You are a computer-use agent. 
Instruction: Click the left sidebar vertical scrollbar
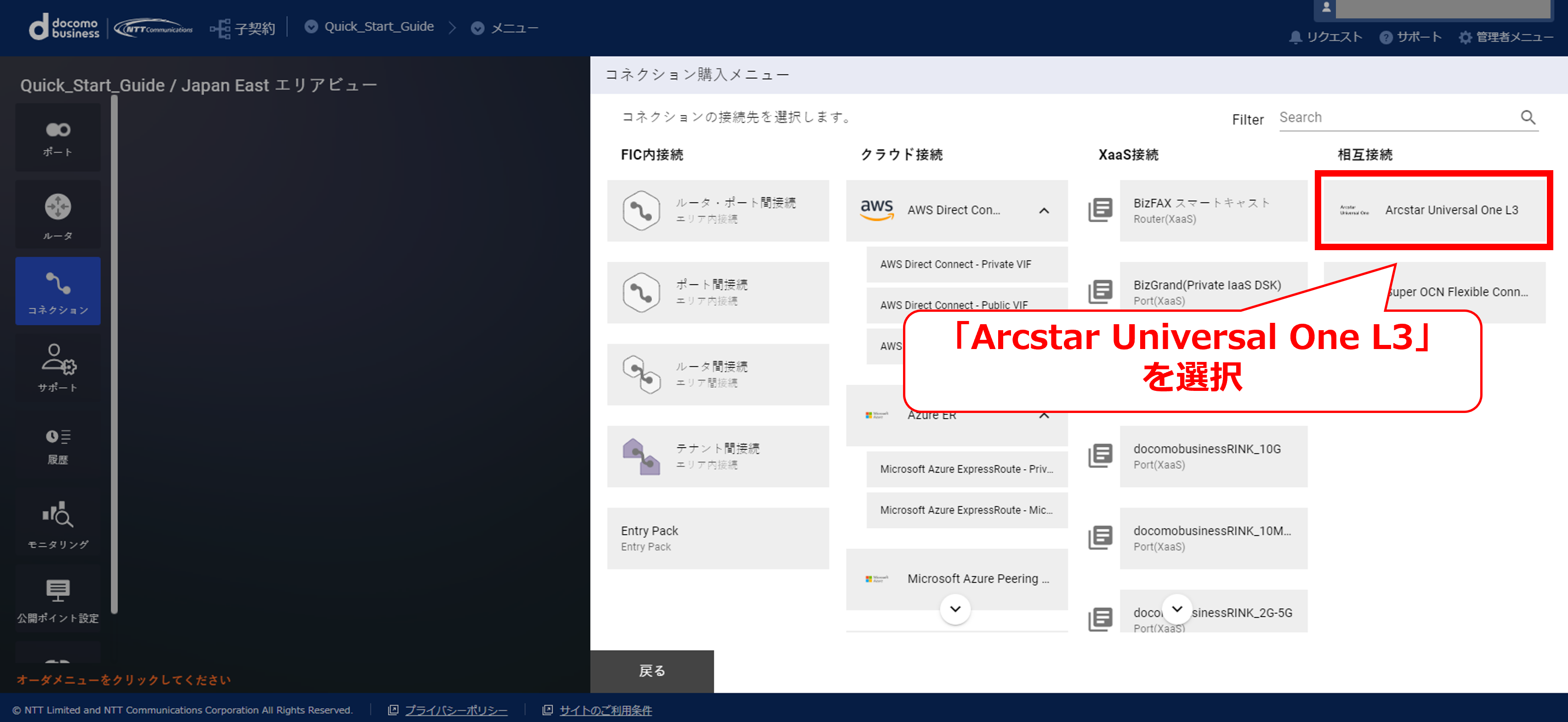(114, 355)
